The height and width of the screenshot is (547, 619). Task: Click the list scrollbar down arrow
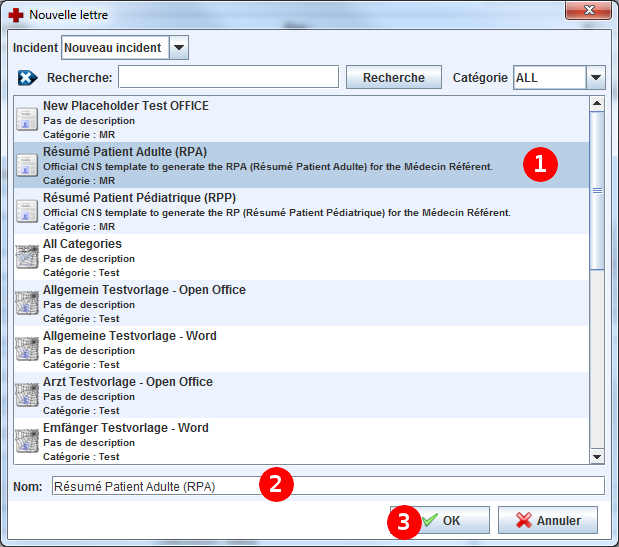(597, 456)
